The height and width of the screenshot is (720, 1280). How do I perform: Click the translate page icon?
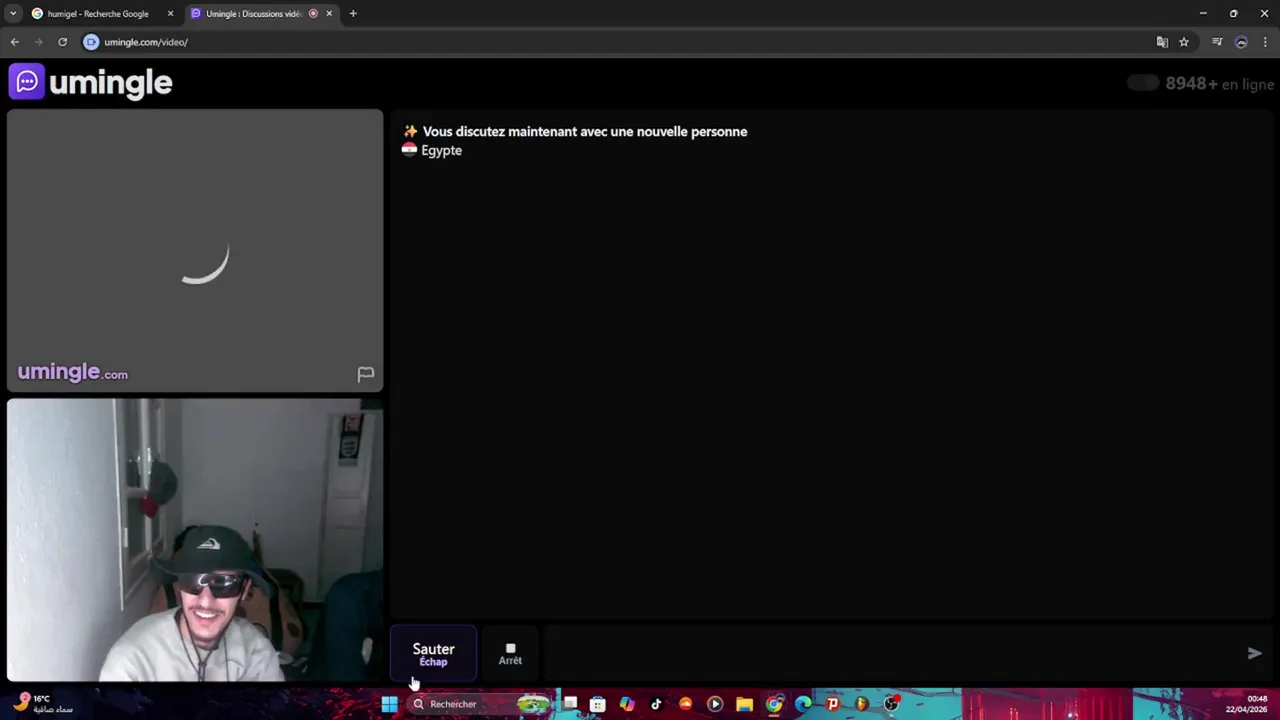pyautogui.click(x=1162, y=42)
